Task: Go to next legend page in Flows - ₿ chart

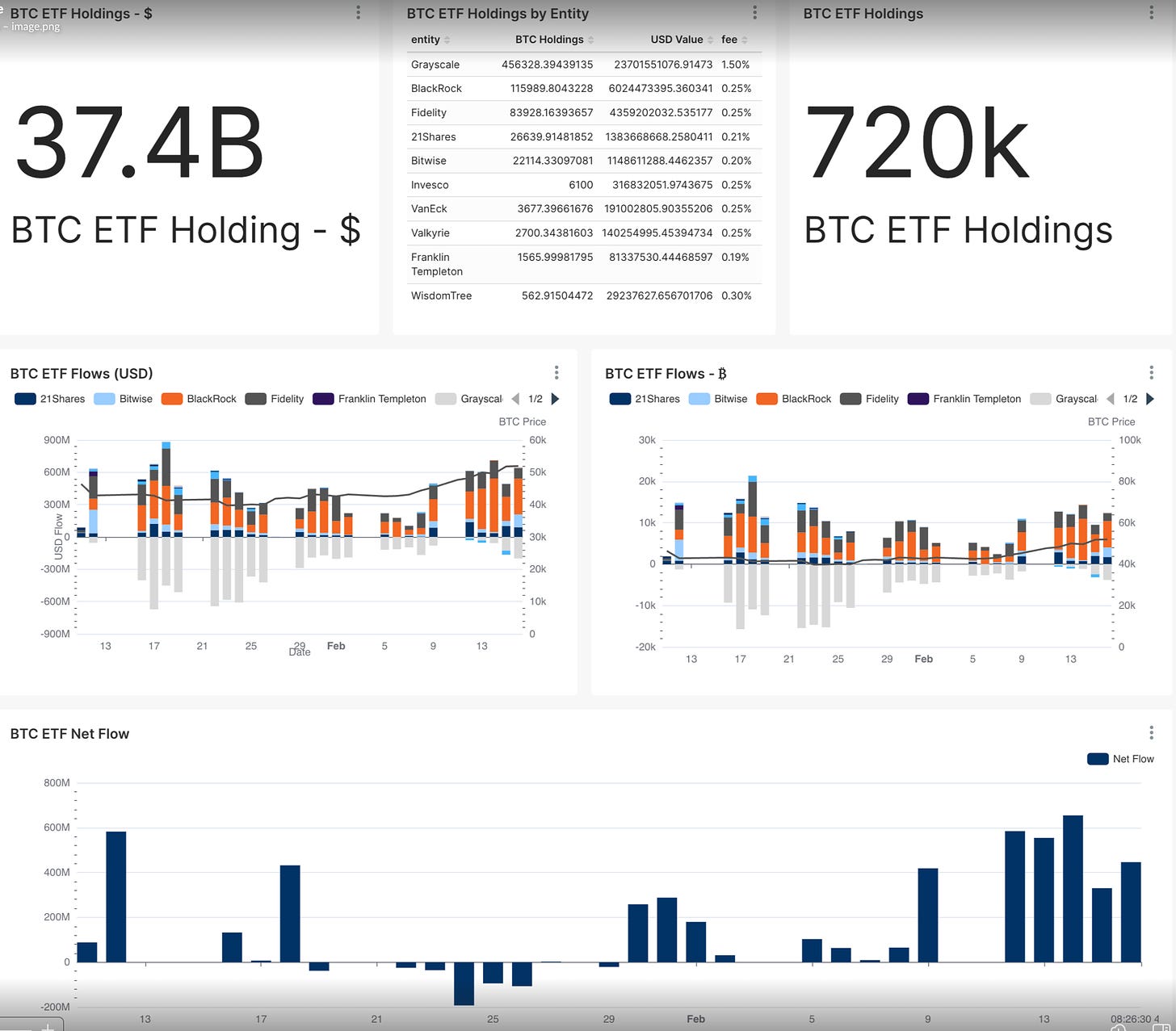Action: coord(1150,399)
